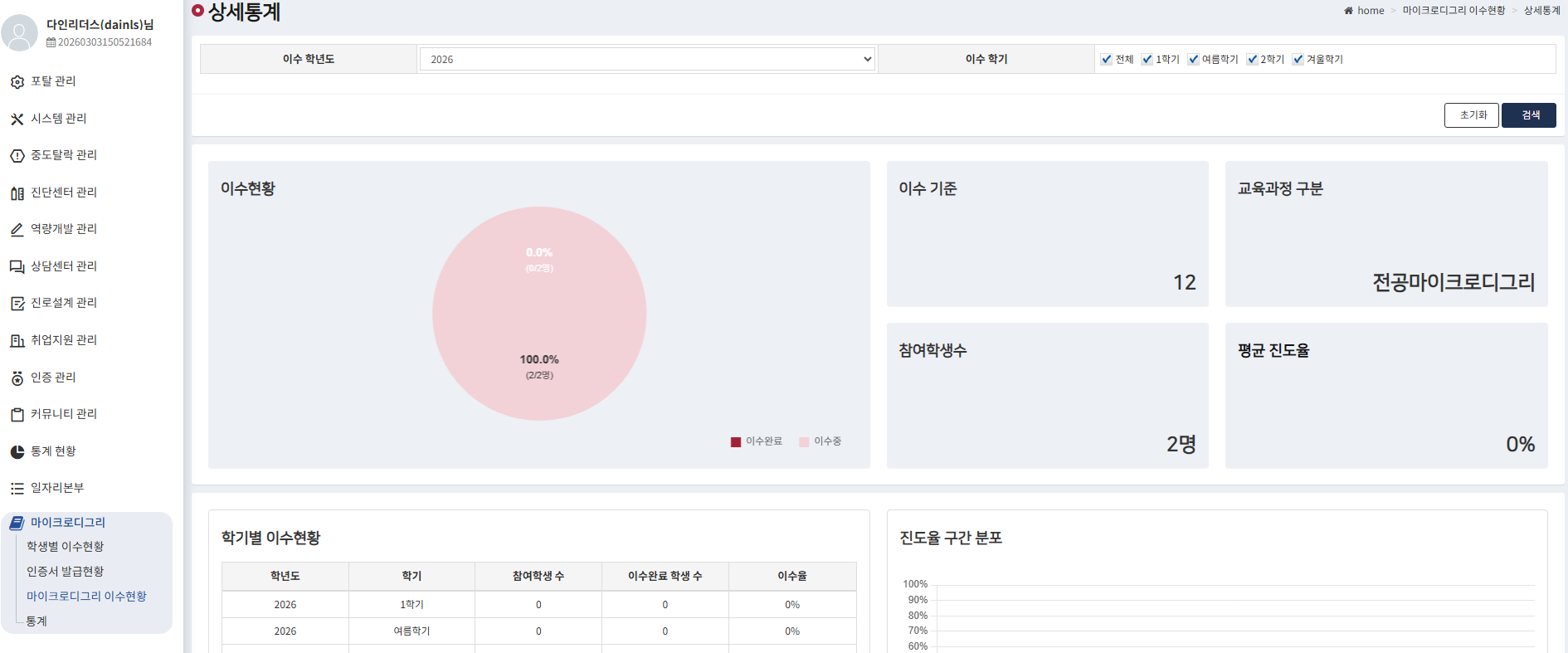Click the warning icon beside 중도탈락 관리
The height and width of the screenshot is (653, 1568).
[x=17, y=156]
